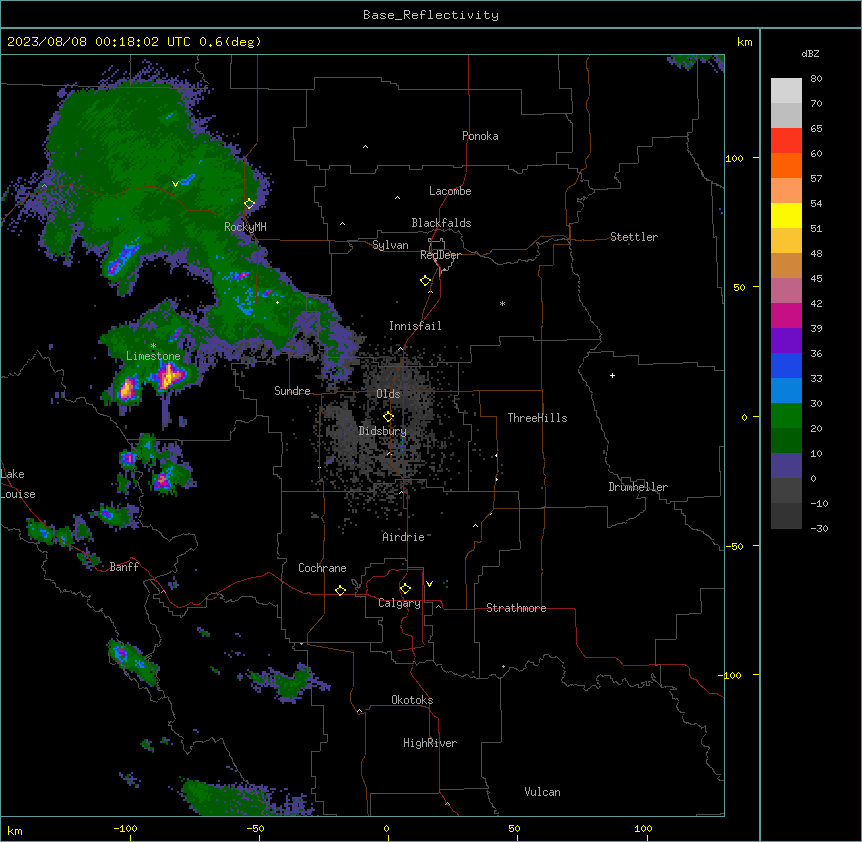Image resolution: width=862 pixels, height=842 pixels.
Task: Click the high-reflectivity storm core below Limestone
Action: [171, 376]
